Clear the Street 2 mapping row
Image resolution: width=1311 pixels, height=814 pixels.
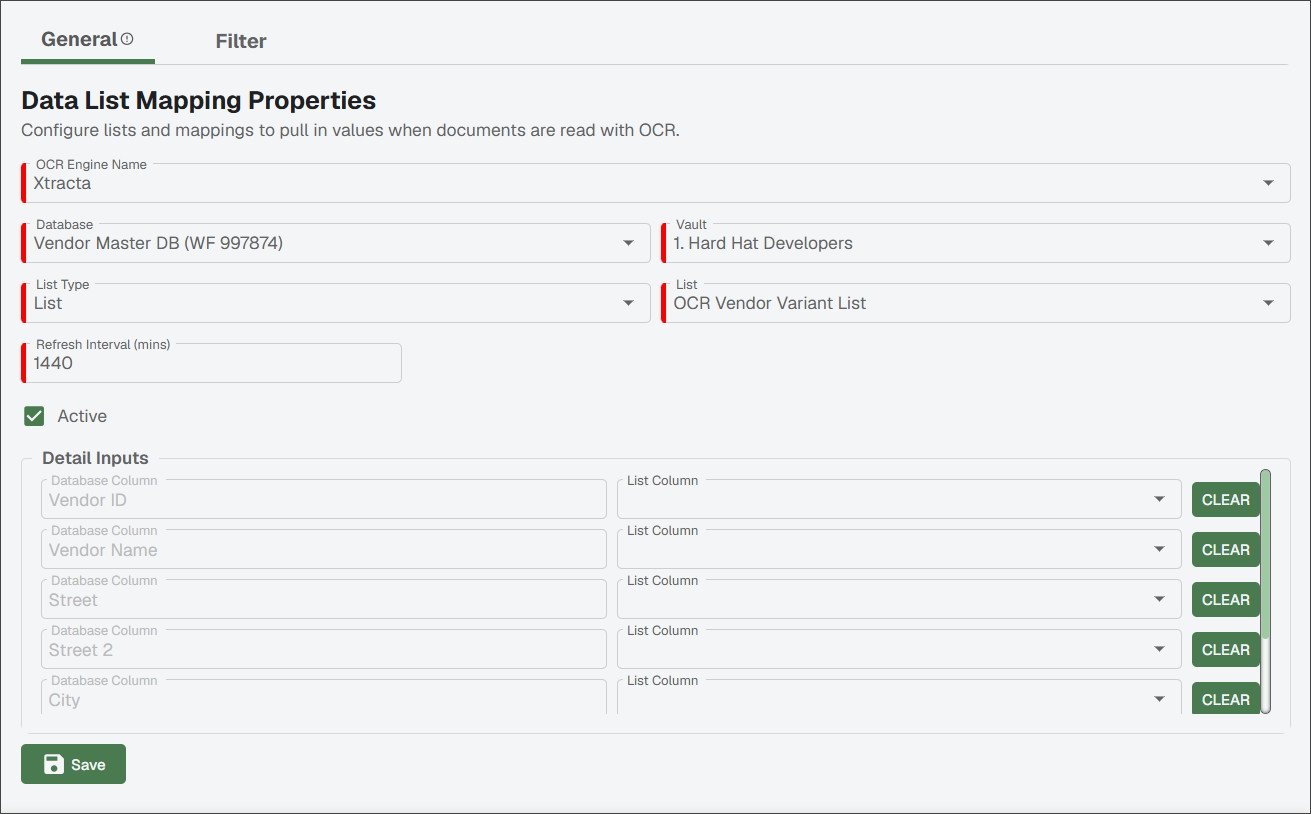tap(1225, 649)
